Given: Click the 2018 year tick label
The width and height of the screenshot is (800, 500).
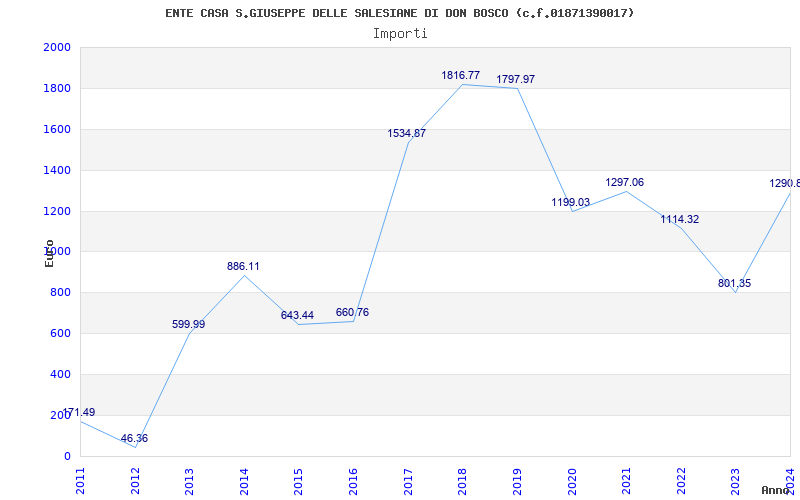Looking at the screenshot, I should click(x=463, y=481).
